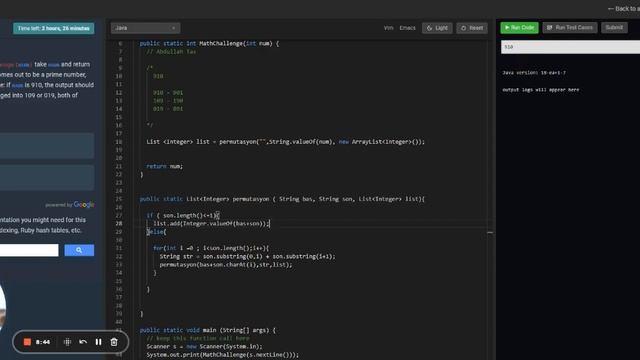Click line number 28 in gutter
The width and height of the screenshot is (640, 360).
click(118, 224)
